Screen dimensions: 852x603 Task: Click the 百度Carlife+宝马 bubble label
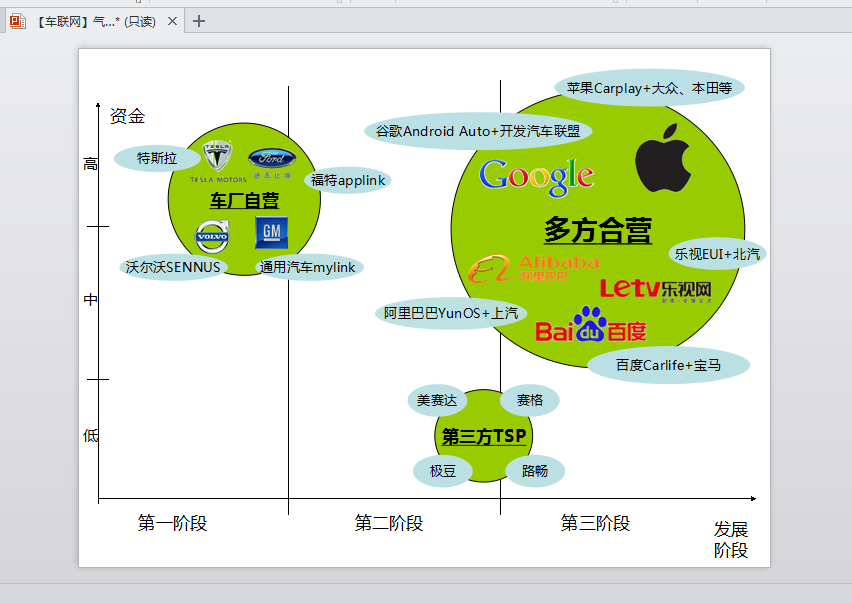point(668,365)
